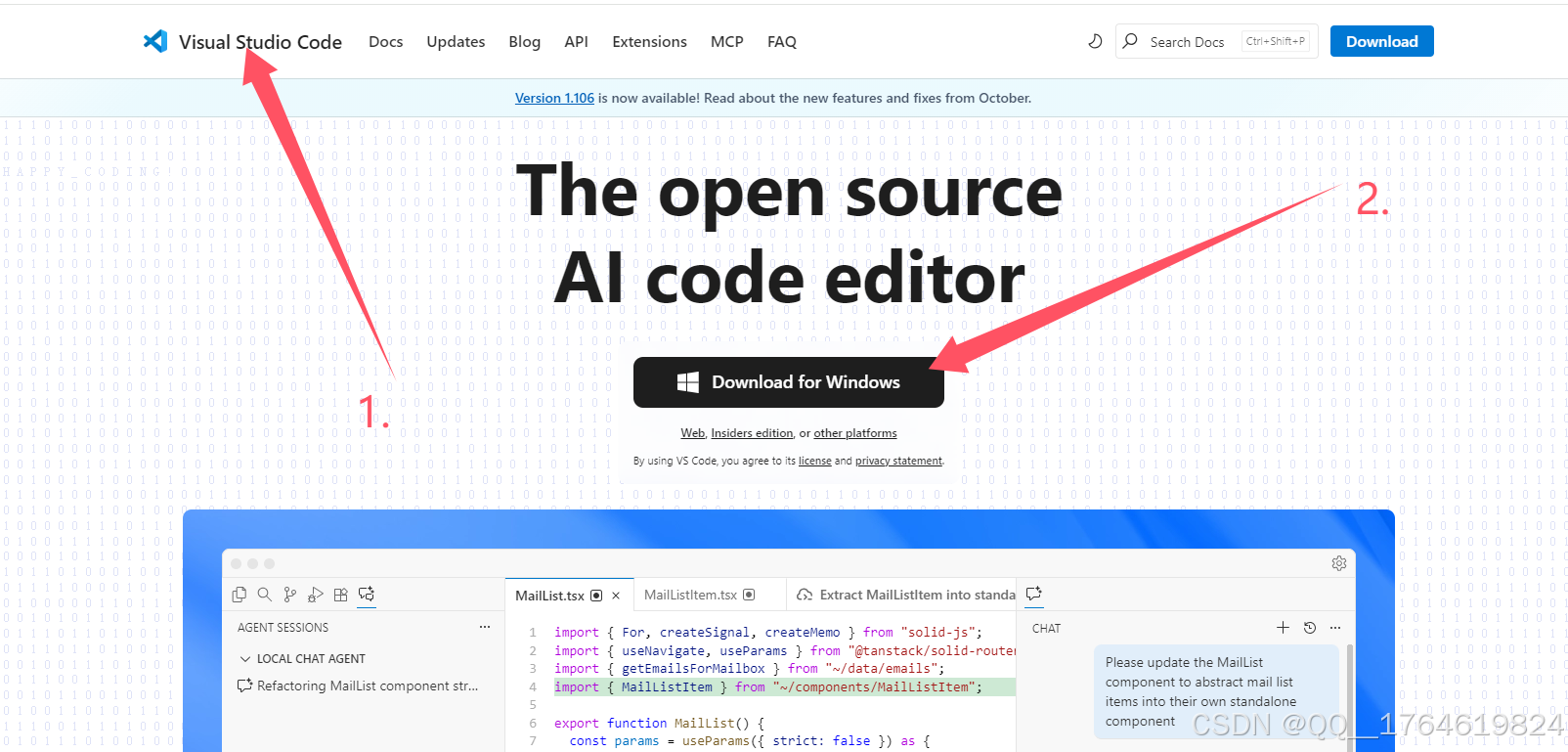This screenshot has width=1568, height=752.
Task: Click the chat session icon beside Refactoring MailList
Action: [x=244, y=686]
